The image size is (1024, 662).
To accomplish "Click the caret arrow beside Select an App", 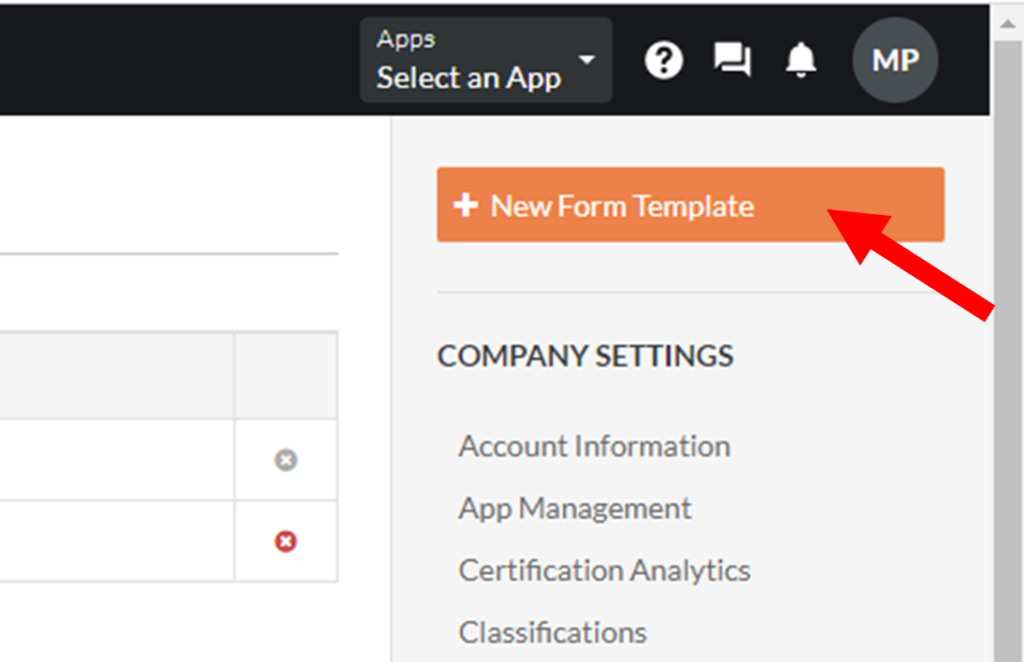I will pos(587,59).
